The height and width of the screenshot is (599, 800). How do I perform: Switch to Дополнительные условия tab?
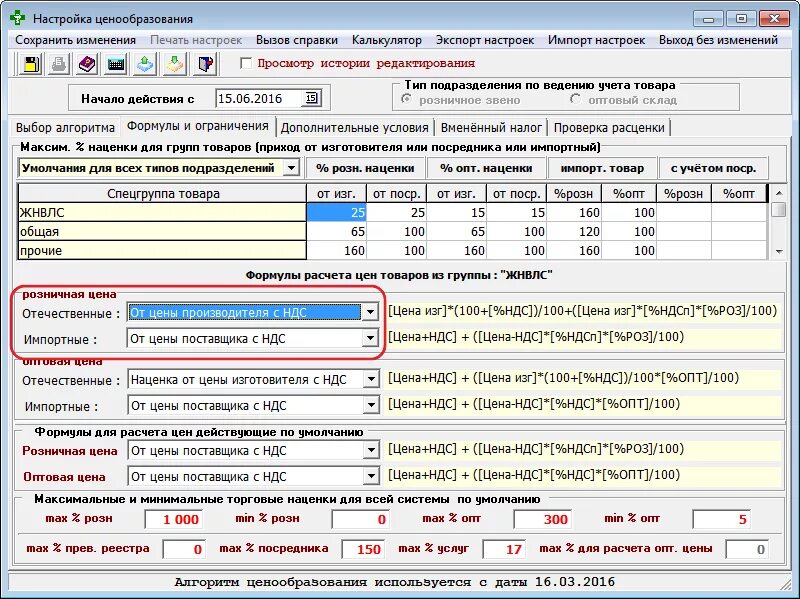pos(355,128)
